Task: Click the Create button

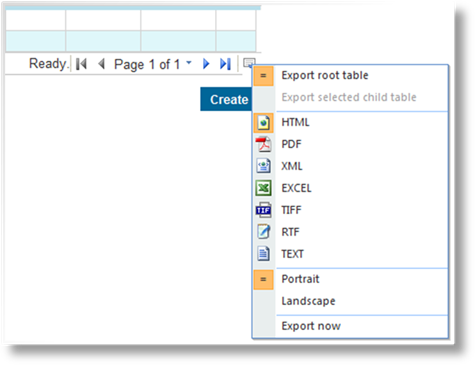Action: pyautogui.click(x=226, y=99)
